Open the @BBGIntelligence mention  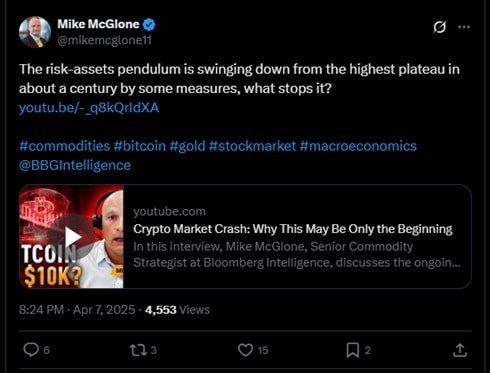click(75, 165)
